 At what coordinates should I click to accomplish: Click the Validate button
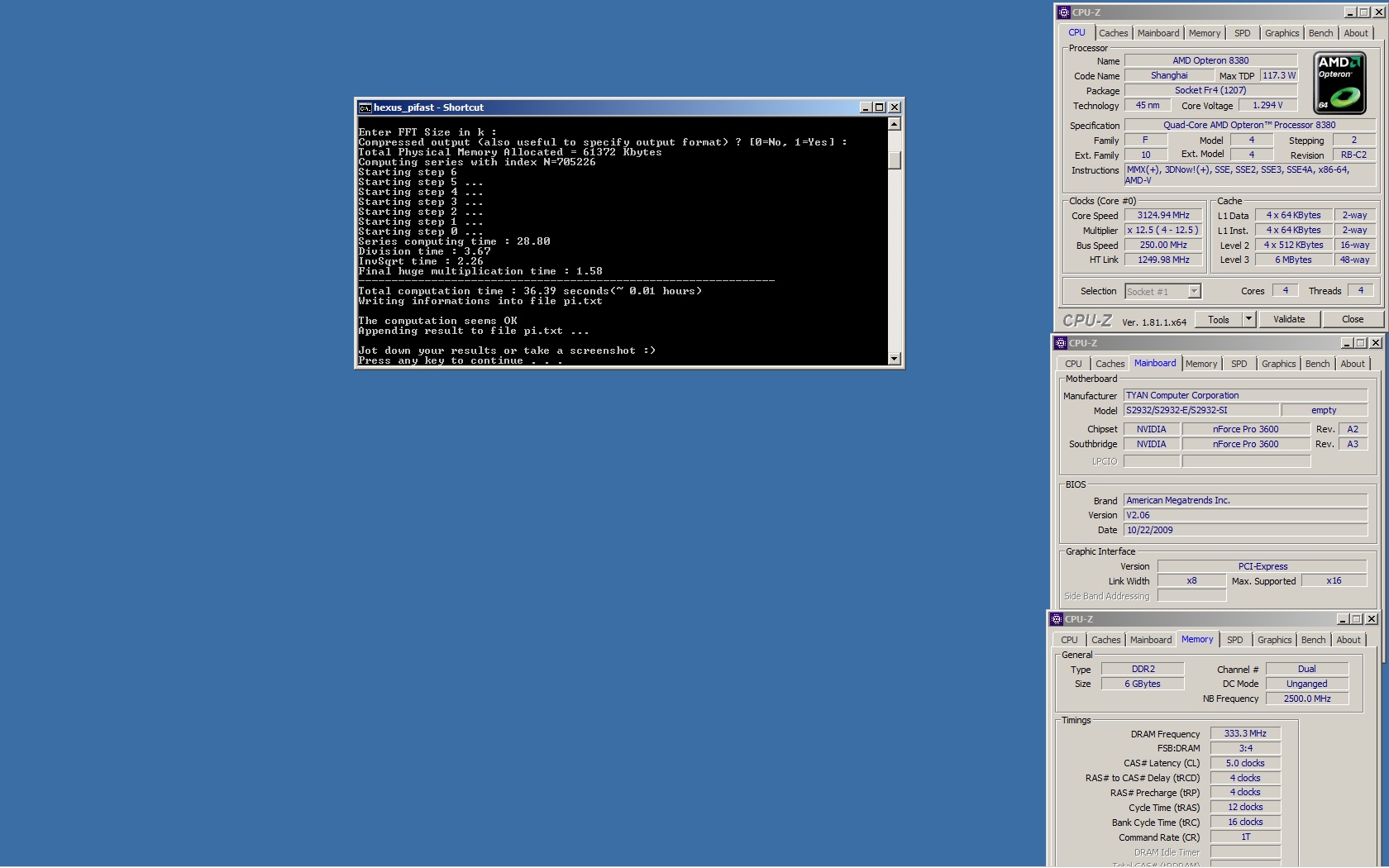1289,320
